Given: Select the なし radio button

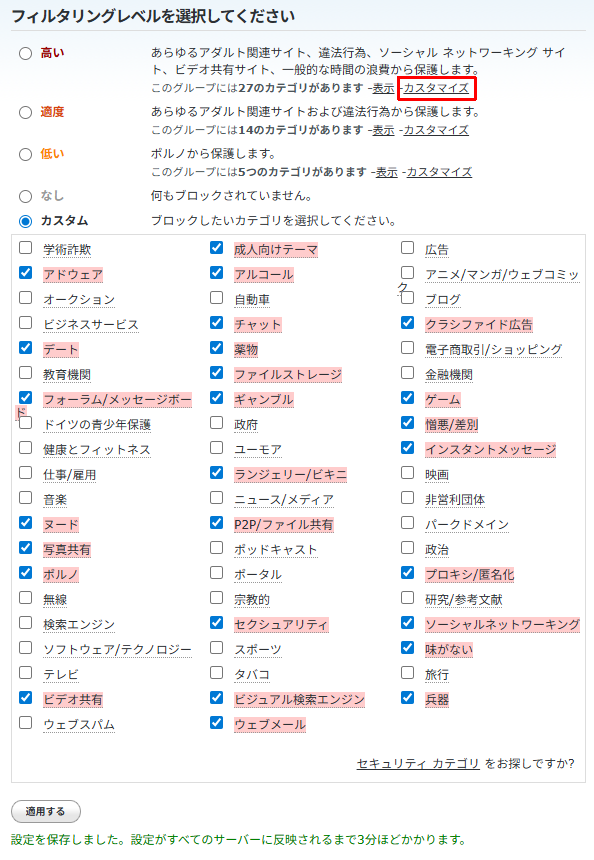Looking at the screenshot, I should [x=25, y=196].
